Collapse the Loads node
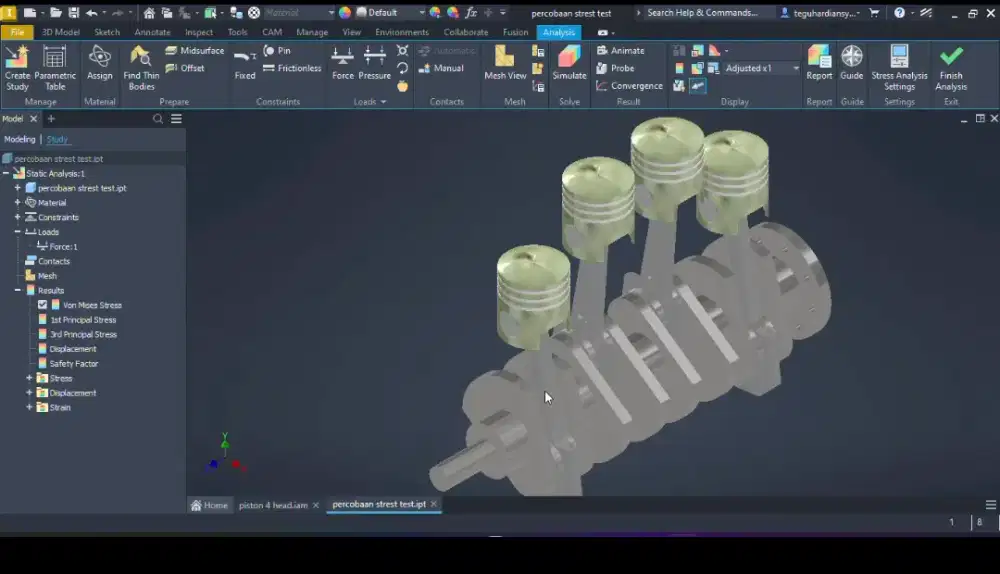The image size is (1000, 574). [x=18, y=232]
